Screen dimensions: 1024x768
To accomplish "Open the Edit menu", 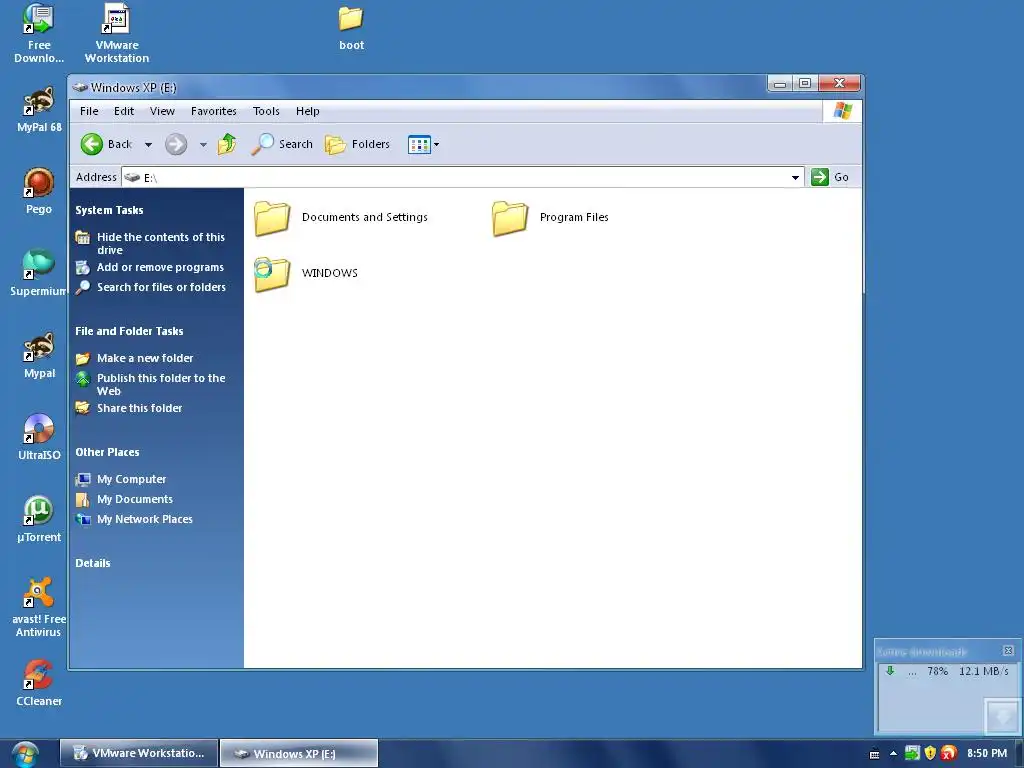I will coord(123,111).
